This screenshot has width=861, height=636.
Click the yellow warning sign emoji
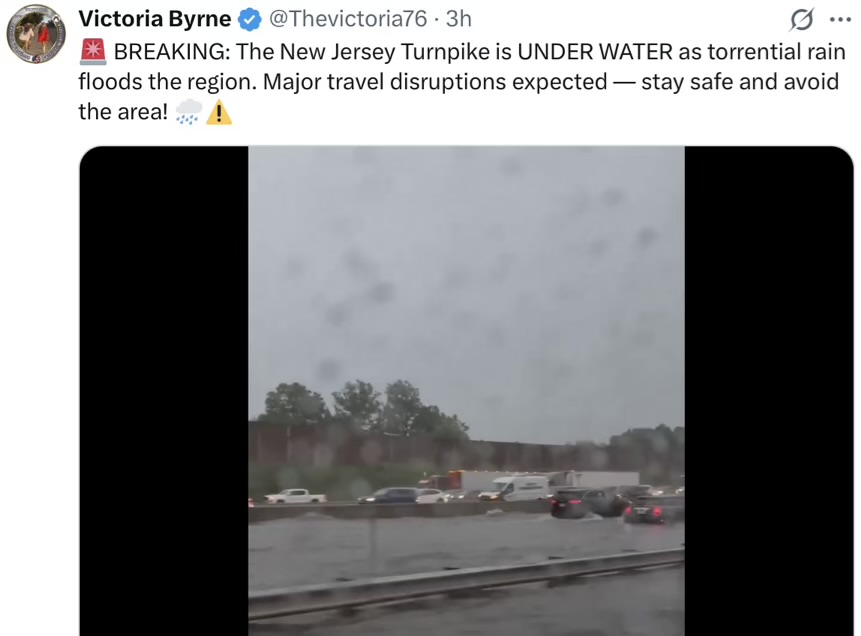[x=219, y=112]
